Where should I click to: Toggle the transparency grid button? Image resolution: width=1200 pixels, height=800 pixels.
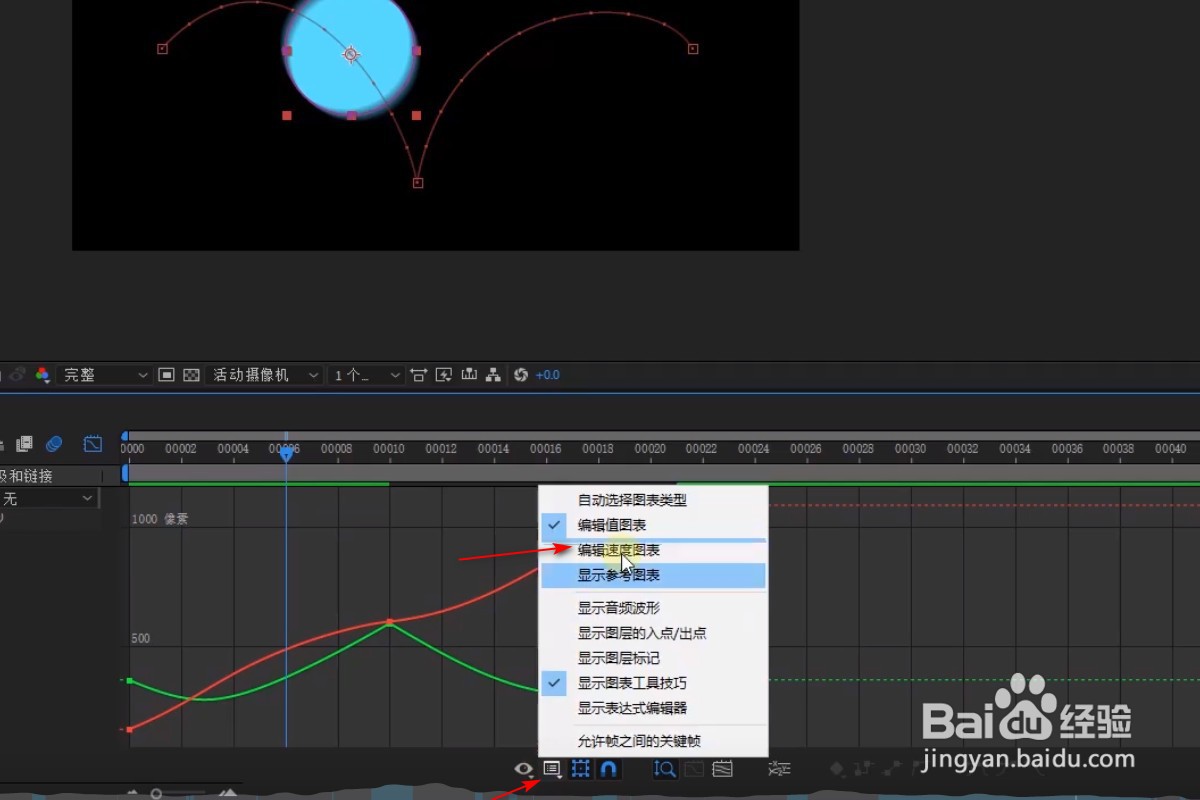[191, 375]
